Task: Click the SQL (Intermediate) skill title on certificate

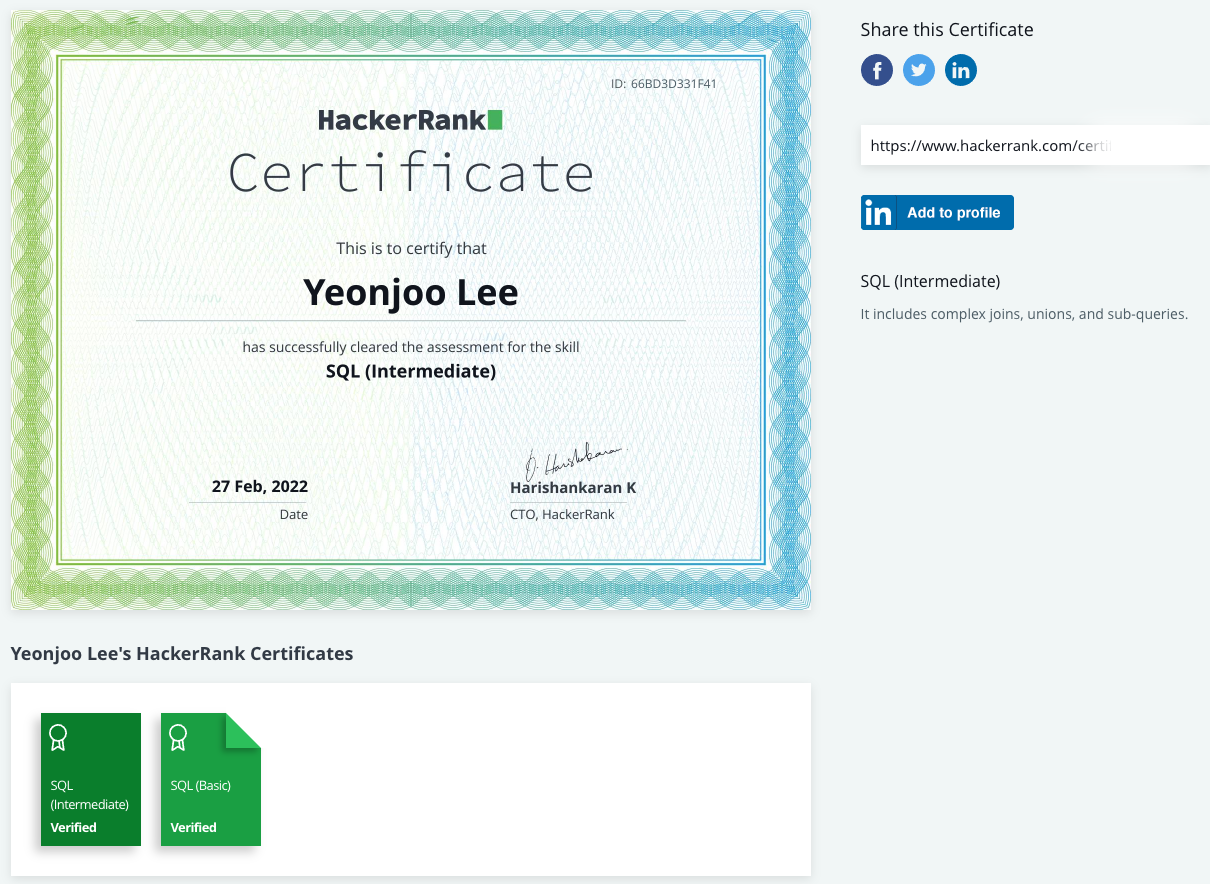Action: coord(411,371)
